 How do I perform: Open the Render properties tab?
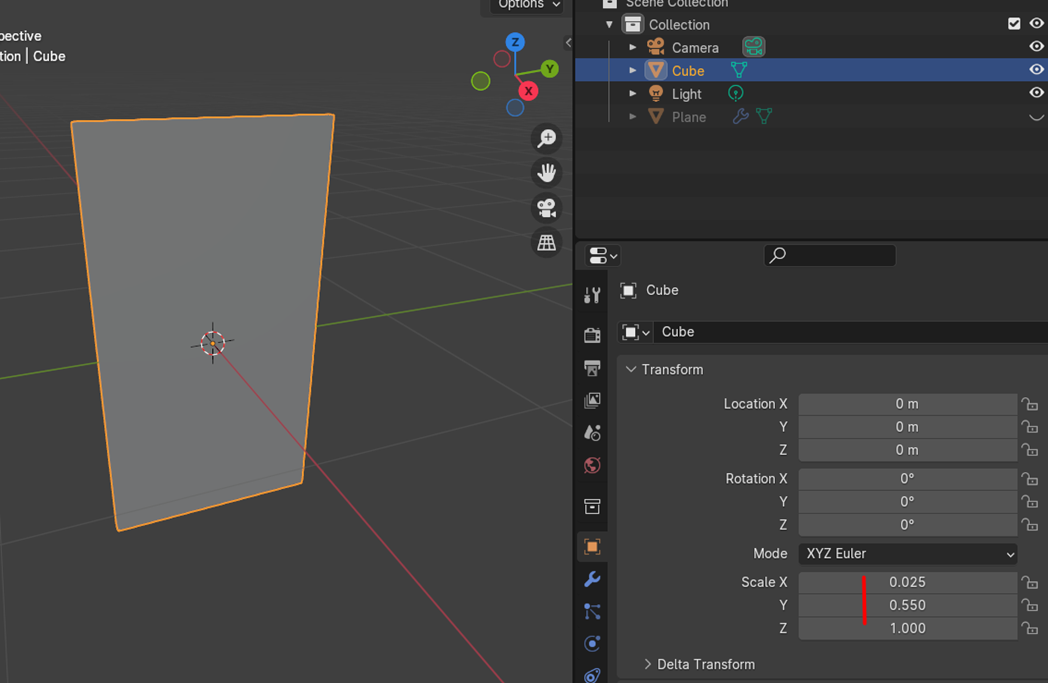point(592,335)
